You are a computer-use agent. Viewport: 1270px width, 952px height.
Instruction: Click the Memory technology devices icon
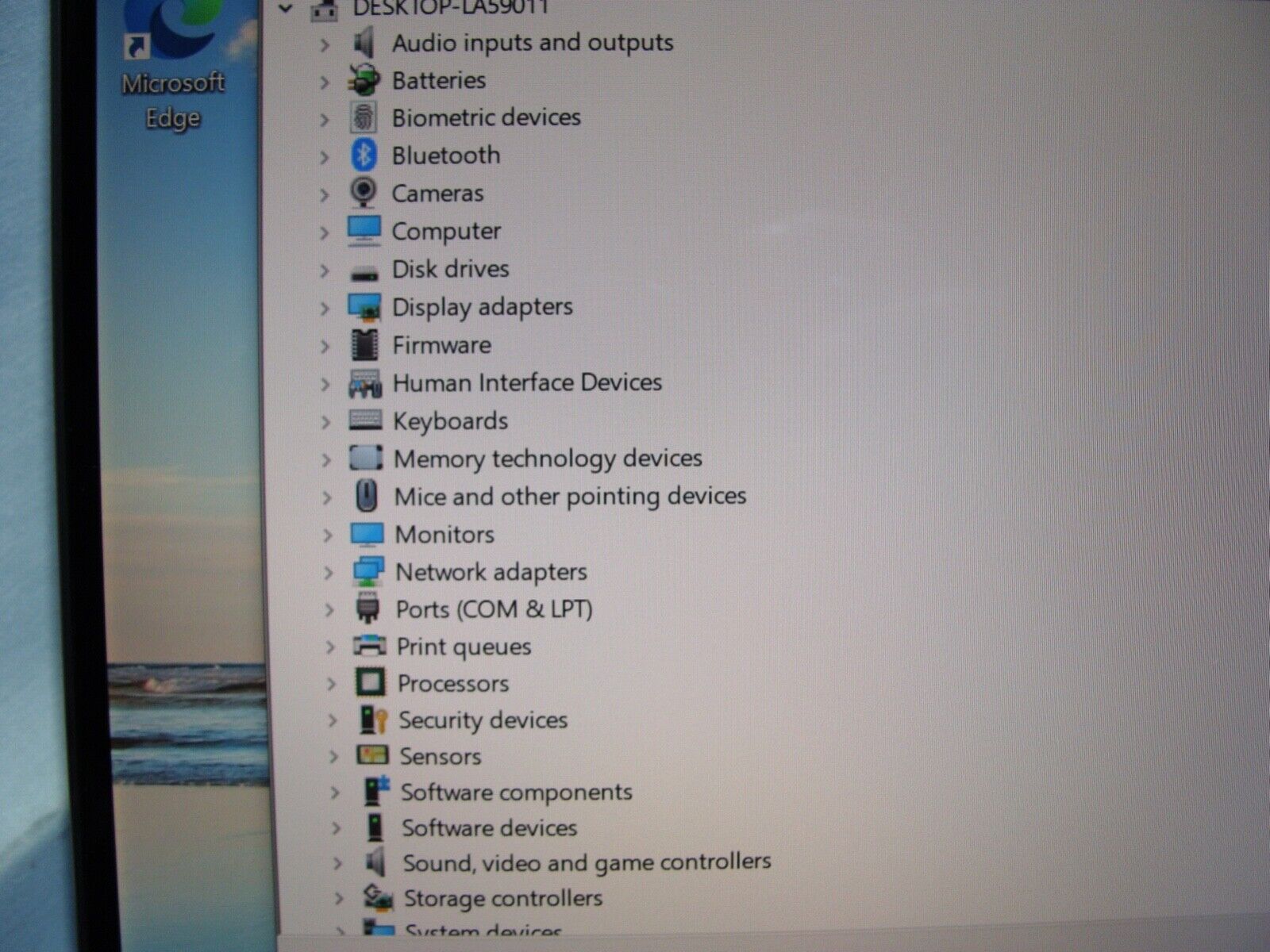(x=366, y=458)
